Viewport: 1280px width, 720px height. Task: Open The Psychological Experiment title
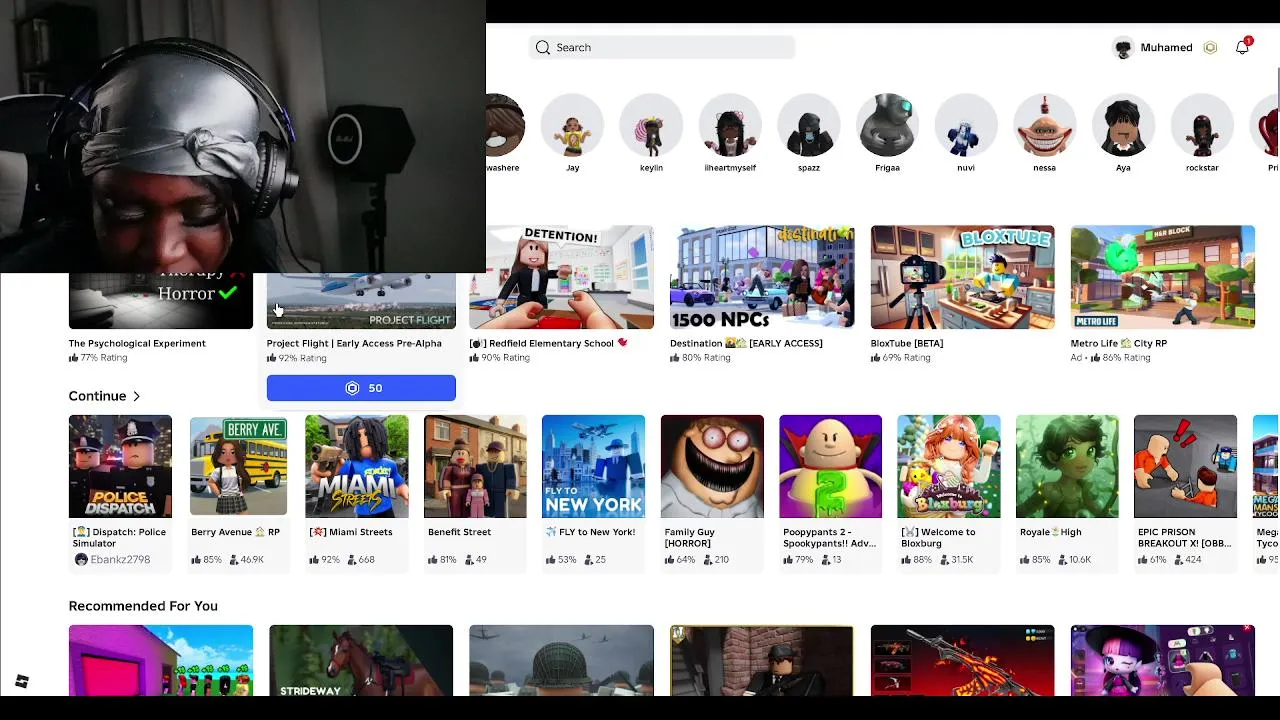pyautogui.click(x=137, y=343)
